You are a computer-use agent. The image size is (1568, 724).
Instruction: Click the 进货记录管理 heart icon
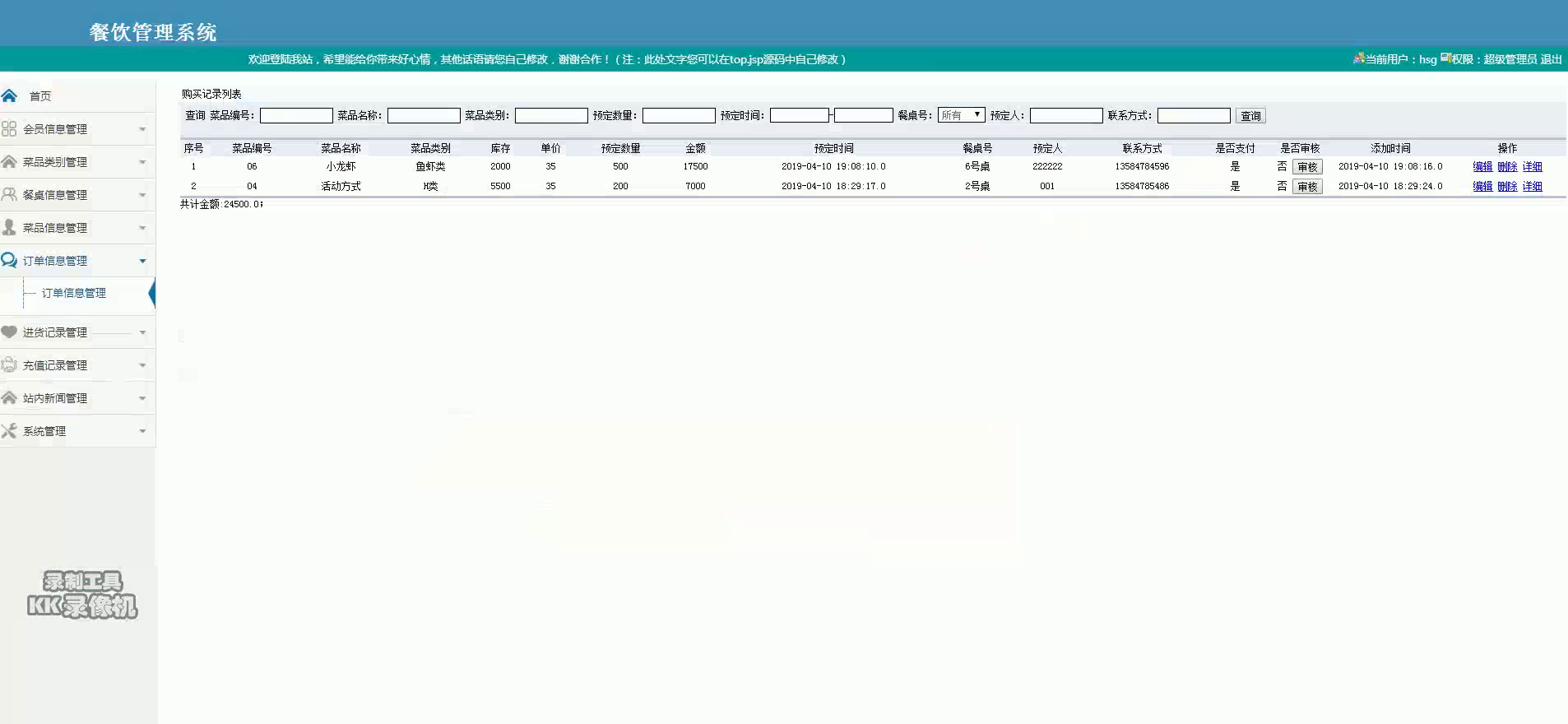click(9, 332)
